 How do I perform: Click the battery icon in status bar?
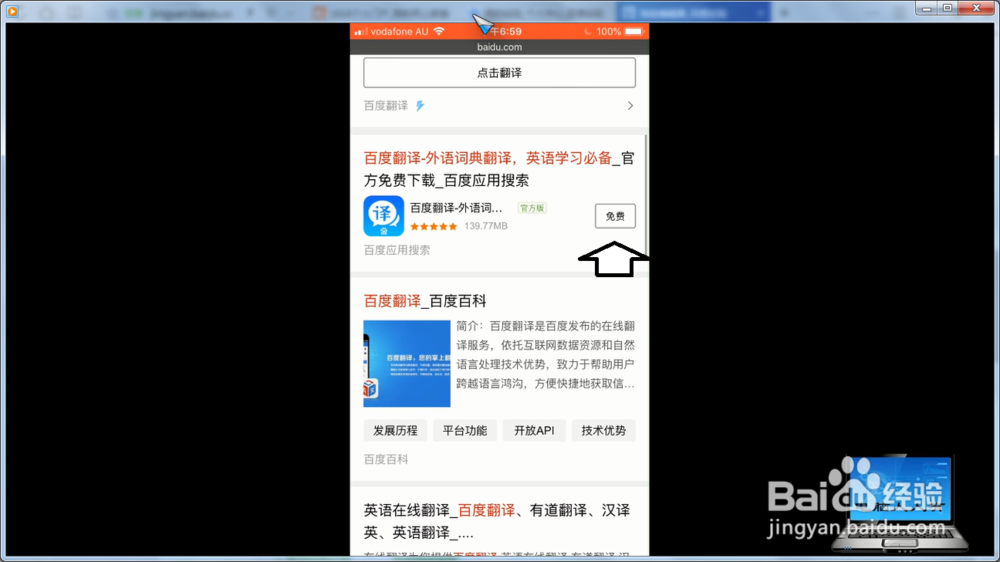(x=634, y=31)
